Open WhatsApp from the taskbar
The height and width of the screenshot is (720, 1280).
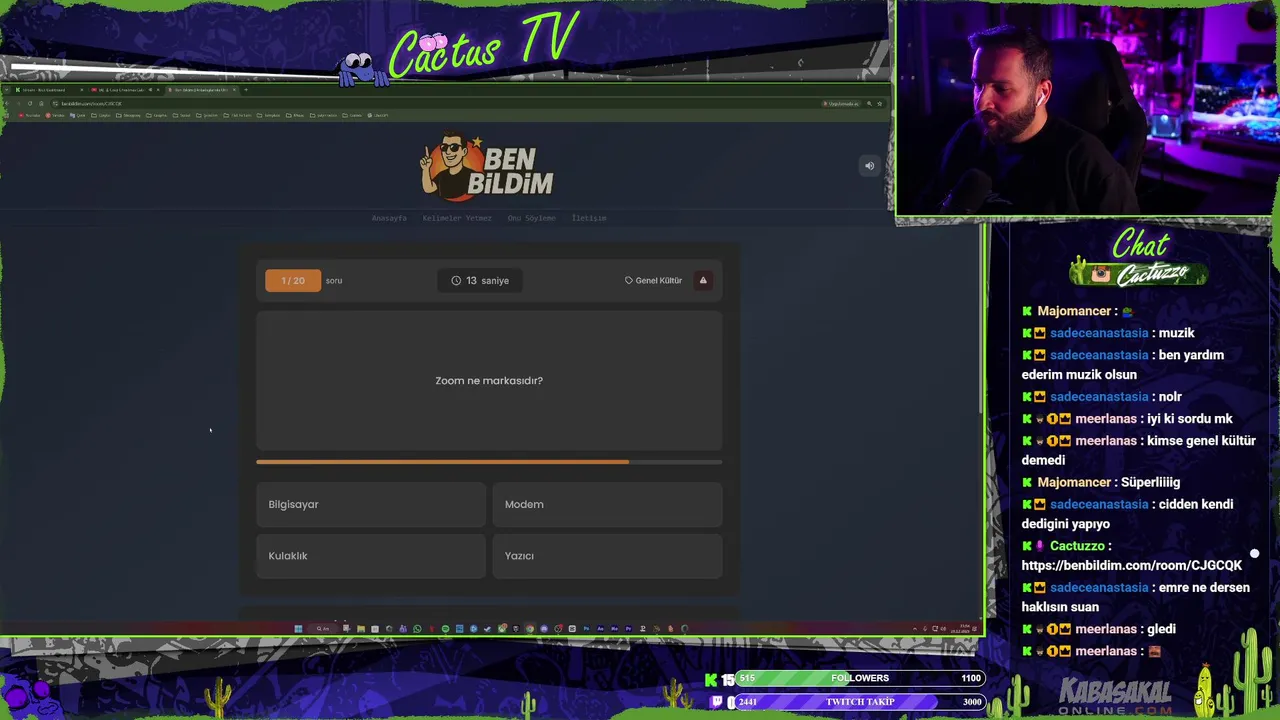417,629
